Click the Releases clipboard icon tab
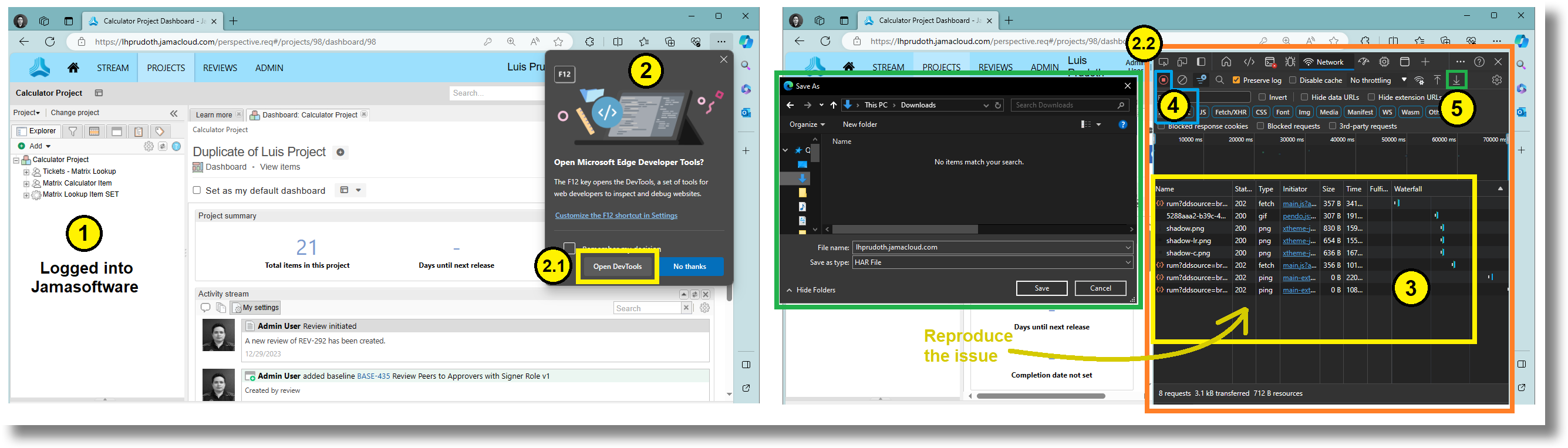This screenshot has height=448, width=1568. pyautogui.click(x=138, y=131)
